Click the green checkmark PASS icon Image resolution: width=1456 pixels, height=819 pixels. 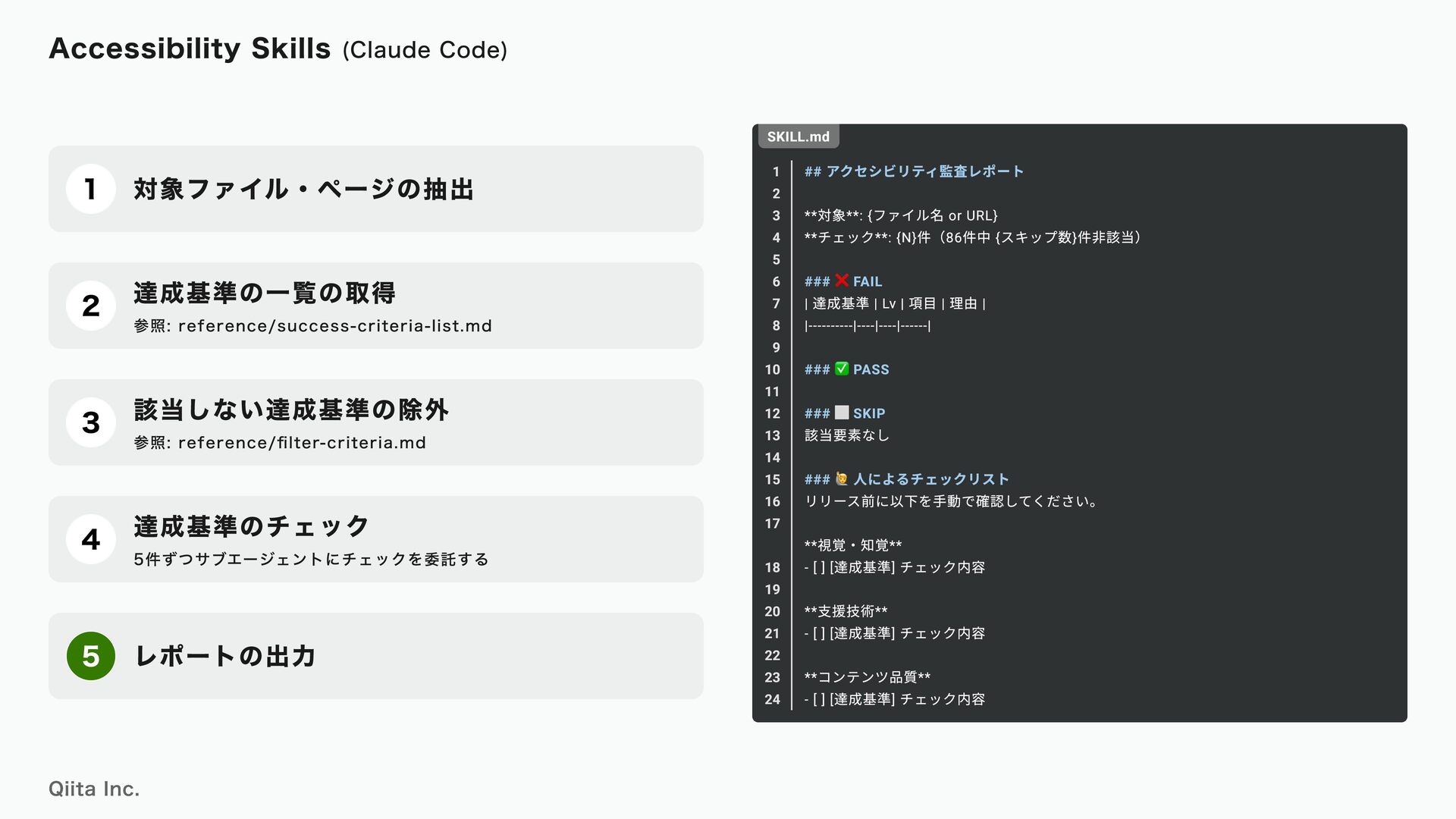pyautogui.click(x=842, y=369)
